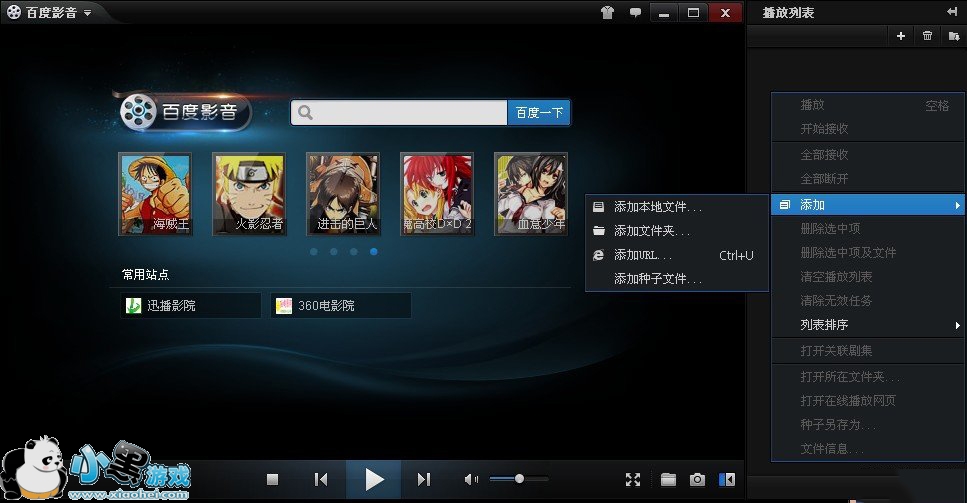
Task: Choose 添加种子文件... from submenu
Action: [x=677, y=279]
